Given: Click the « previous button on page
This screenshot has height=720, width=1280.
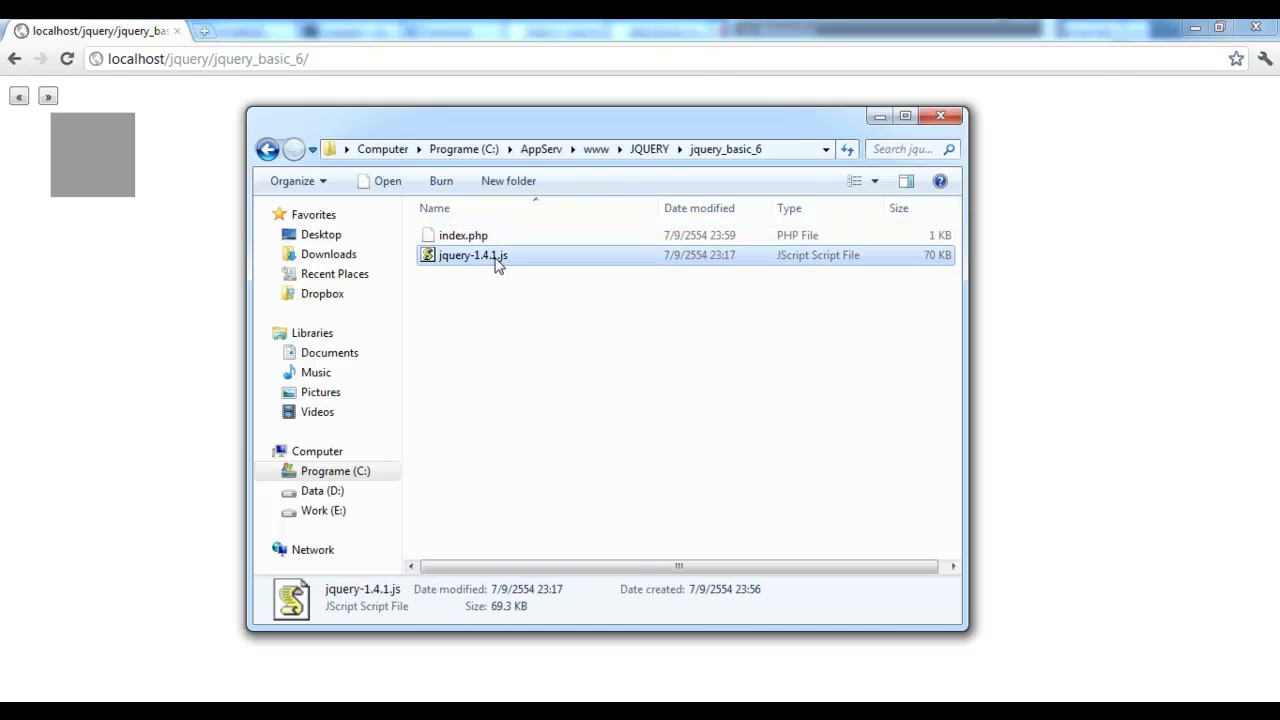Looking at the screenshot, I should pyautogui.click(x=19, y=97).
